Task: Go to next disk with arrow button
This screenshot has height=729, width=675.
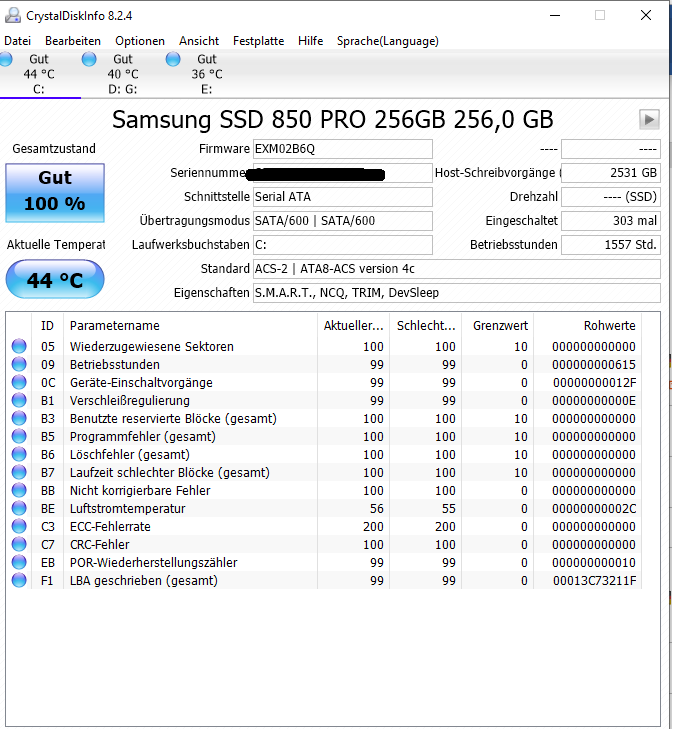Action: point(649,119)
